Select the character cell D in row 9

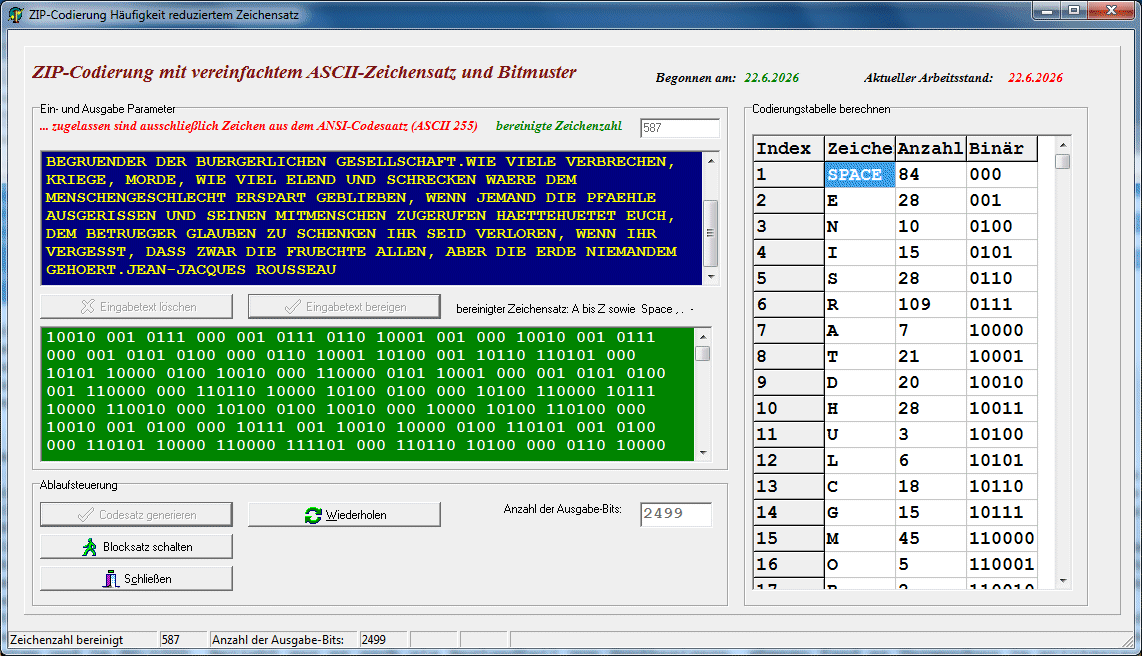coord(859,382)
